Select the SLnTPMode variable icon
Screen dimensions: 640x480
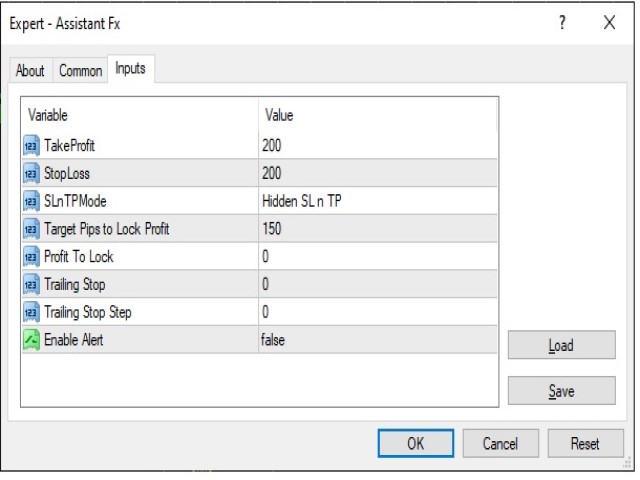(31, 201)
